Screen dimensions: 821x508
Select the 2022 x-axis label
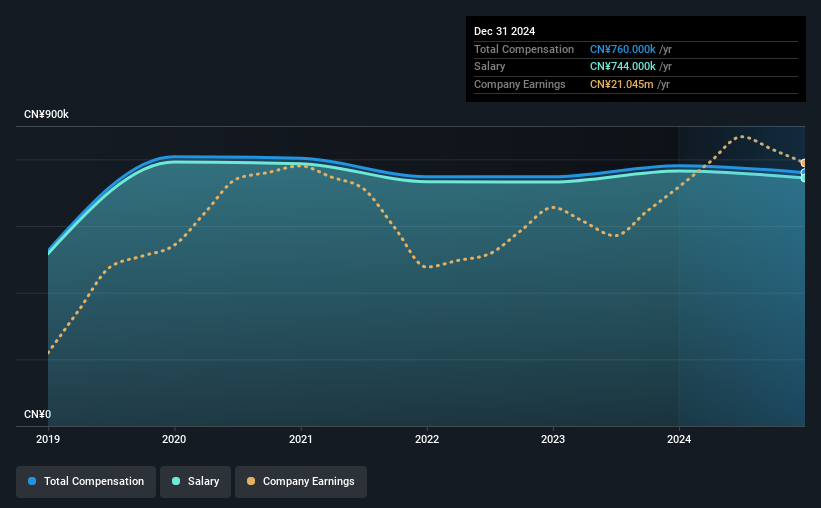click(x=427, y=439)
